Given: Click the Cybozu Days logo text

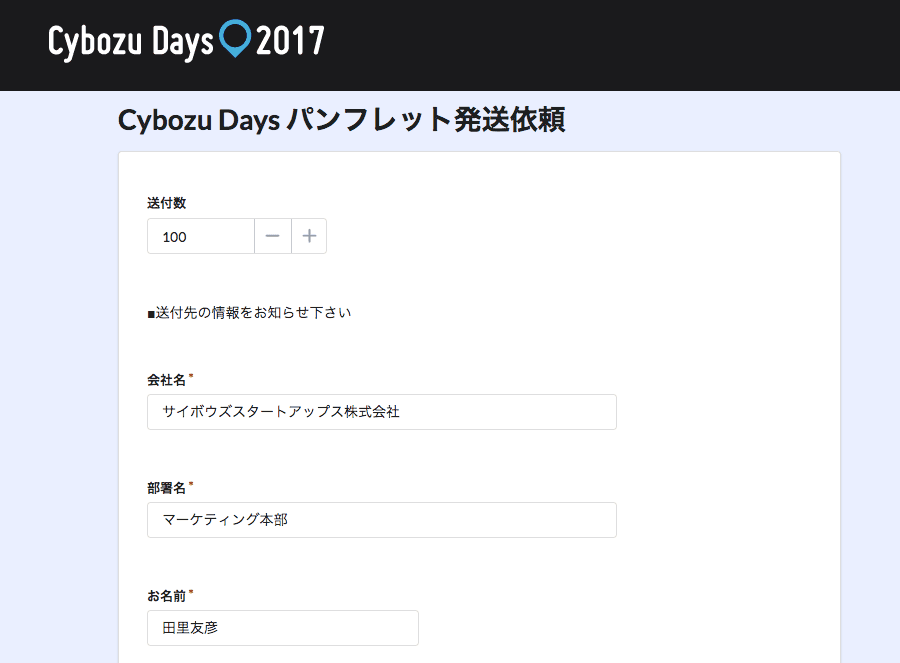Looking at the screenshot, I should point(130,41).
